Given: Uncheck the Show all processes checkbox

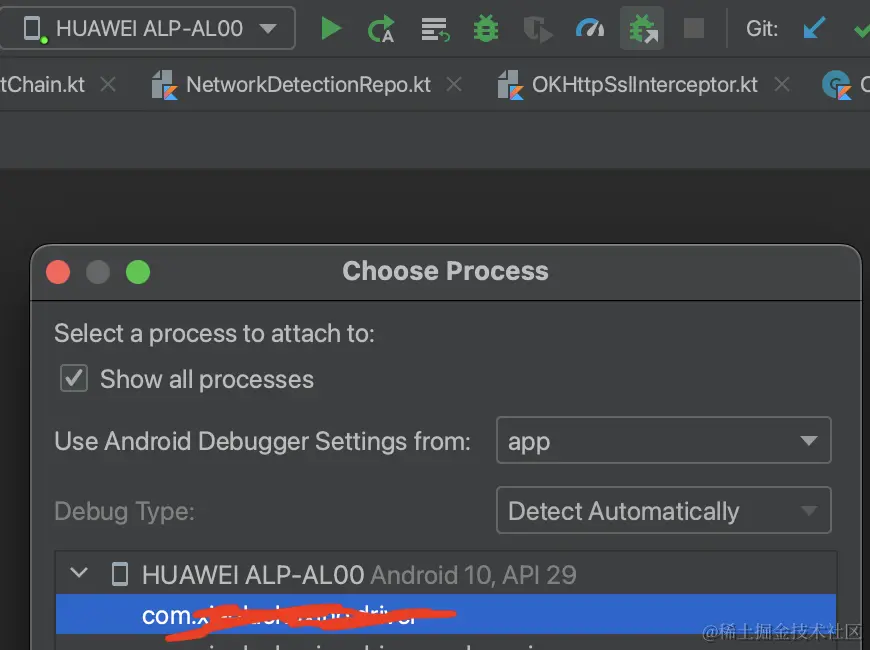Looking at the screenshot, I should [74, 379].
